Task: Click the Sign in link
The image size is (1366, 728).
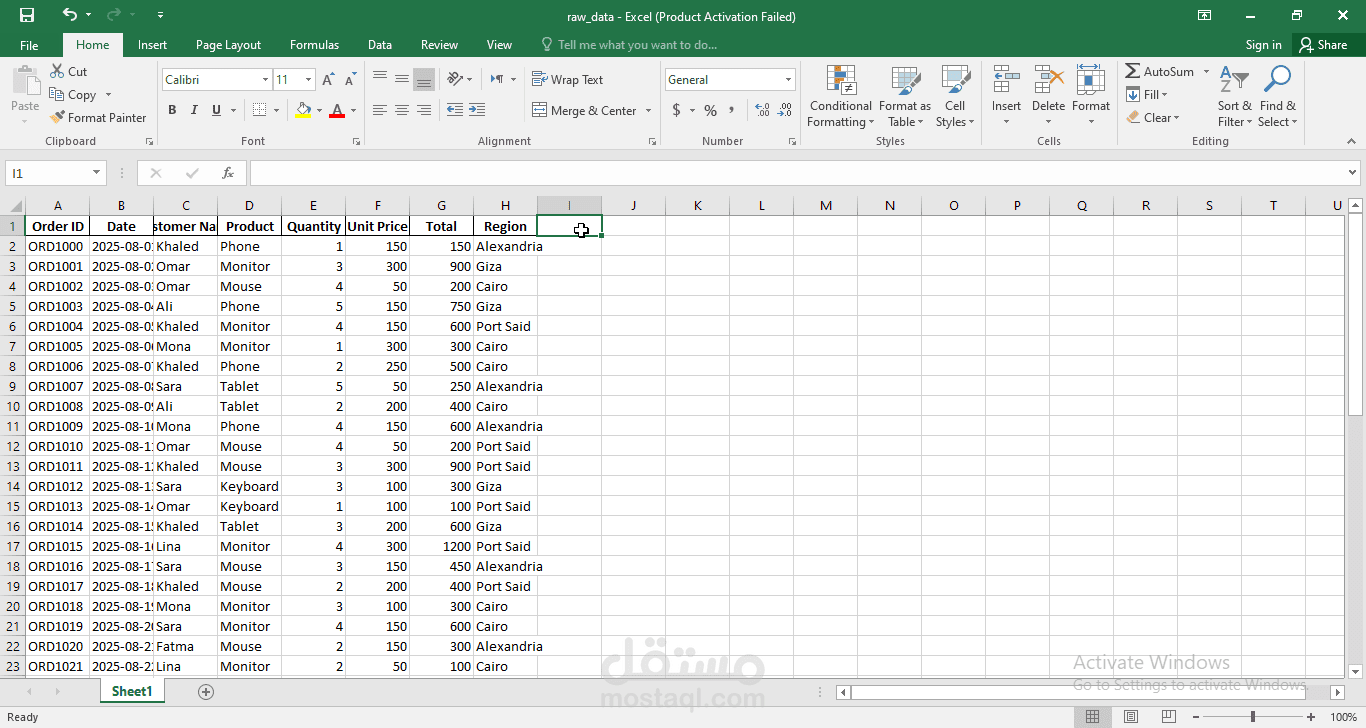Action: (1263, 45)
